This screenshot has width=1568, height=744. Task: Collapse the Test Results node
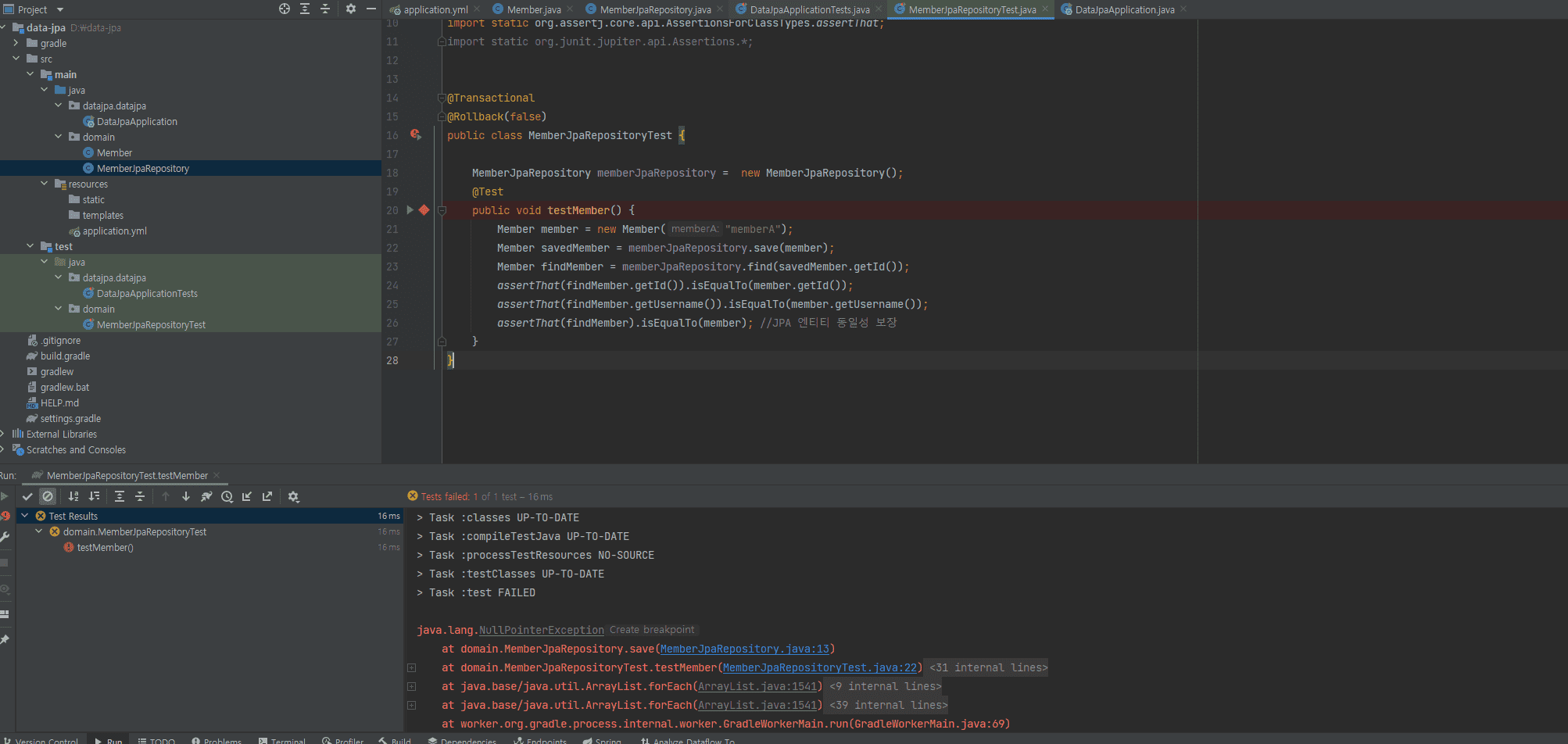(x=25, y=516)
